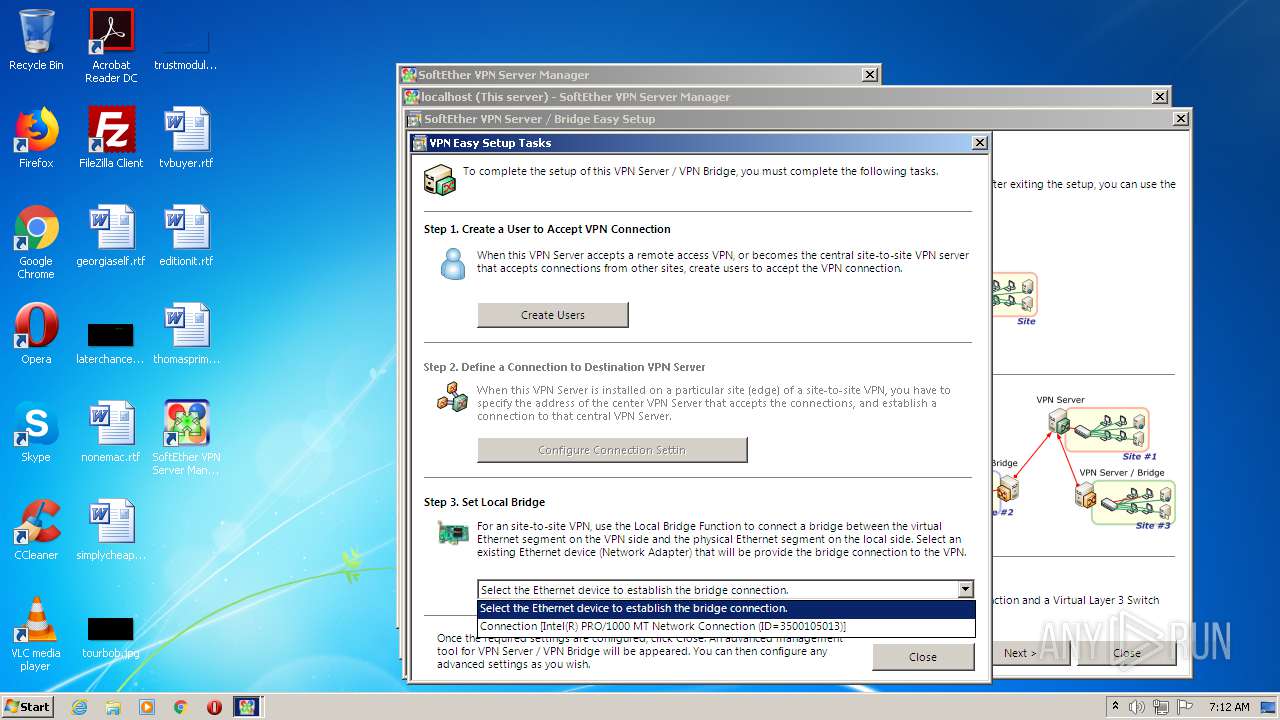The width and height of the screenshot is (1280, 720).
Task: Open simplycheap document on desktop
Action: tap(111, 530)
